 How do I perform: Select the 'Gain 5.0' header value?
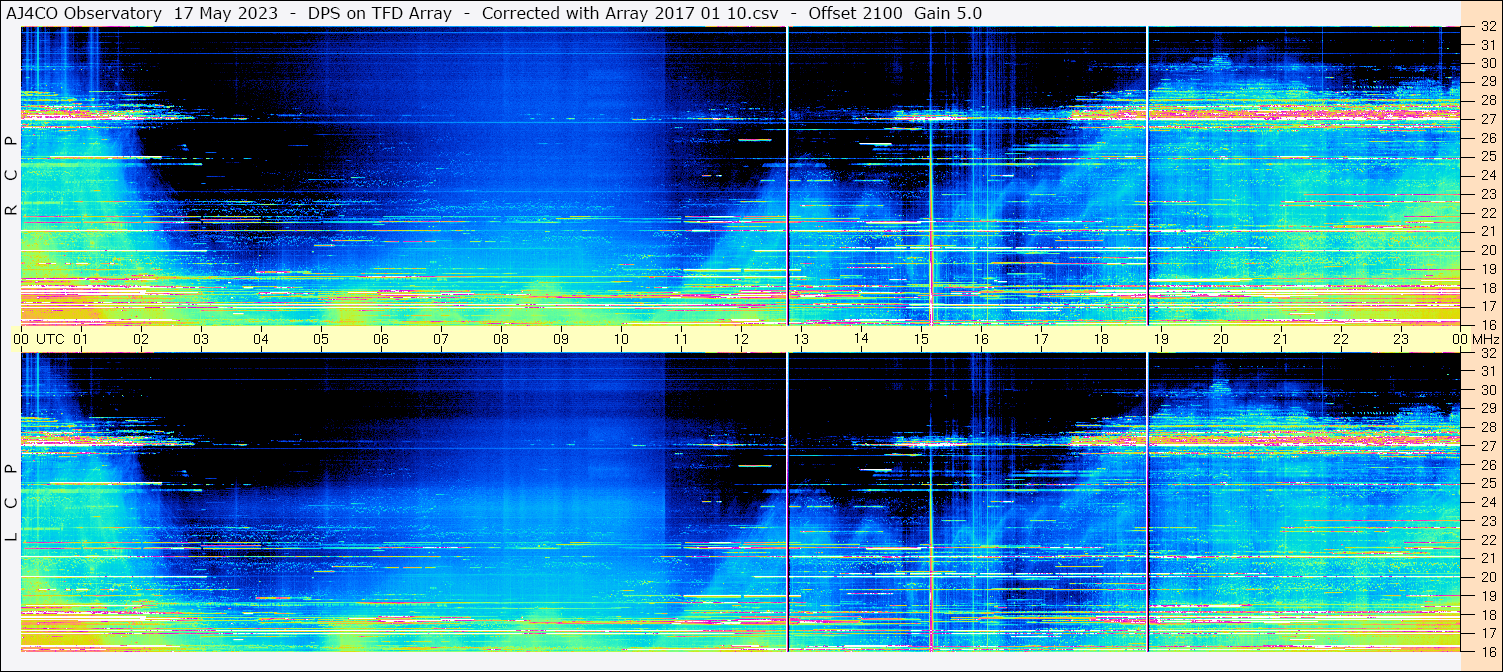click(x=948, y=13)
